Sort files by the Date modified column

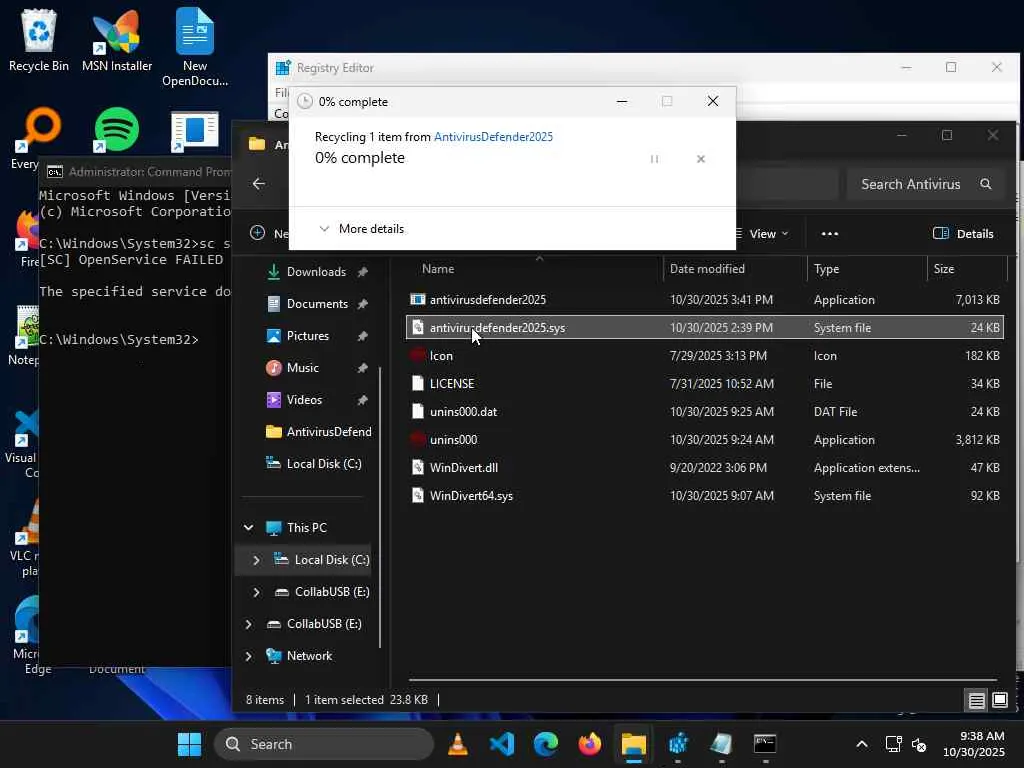click(x=707, y=269)
